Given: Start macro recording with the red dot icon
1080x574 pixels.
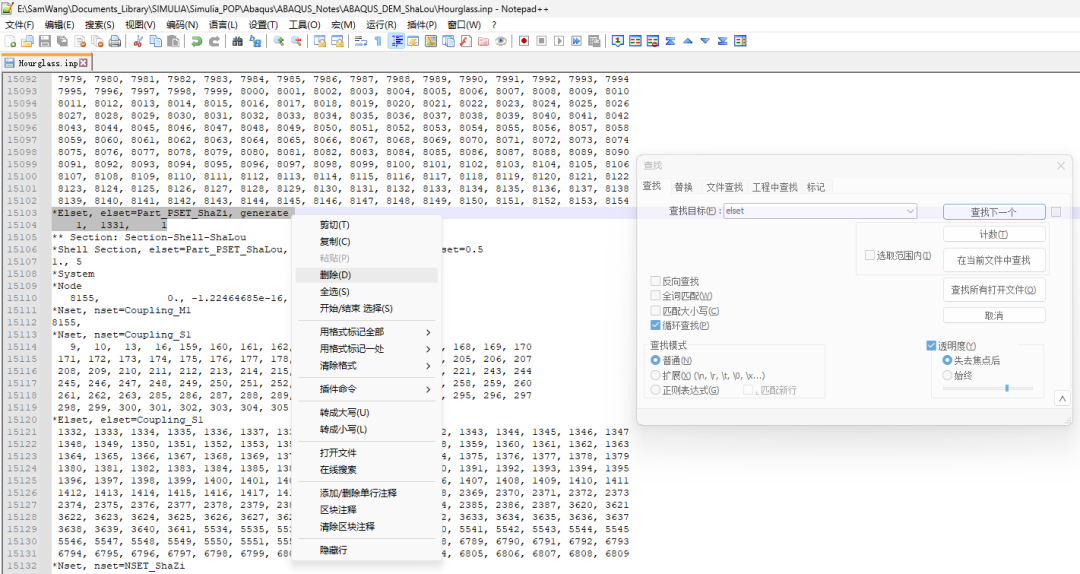Looking at the screenshot, I should [x=523, y=41].
